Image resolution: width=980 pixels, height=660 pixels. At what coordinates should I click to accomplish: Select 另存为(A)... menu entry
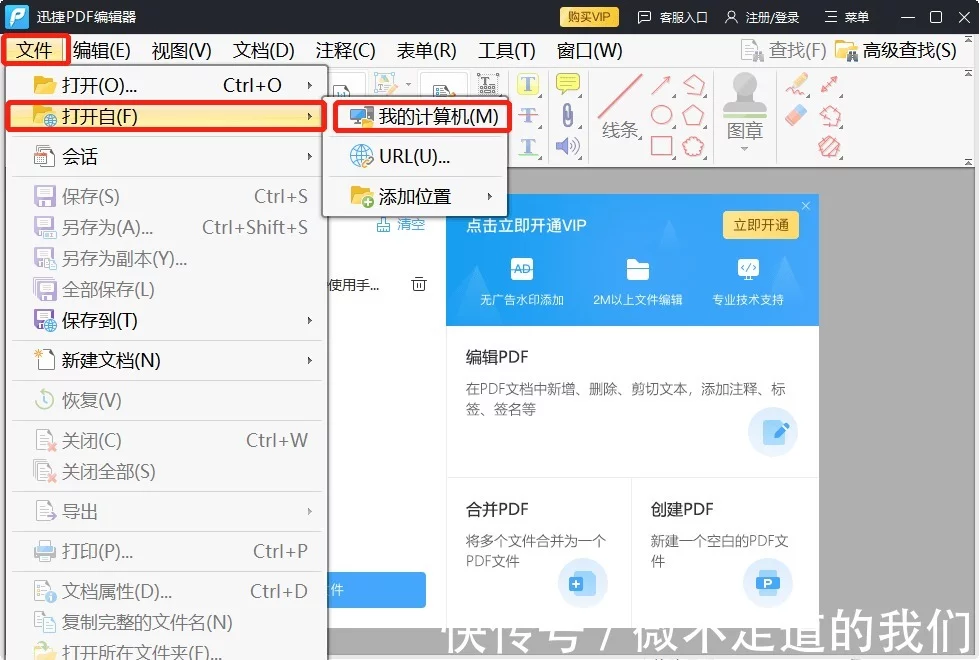point(166,228)
